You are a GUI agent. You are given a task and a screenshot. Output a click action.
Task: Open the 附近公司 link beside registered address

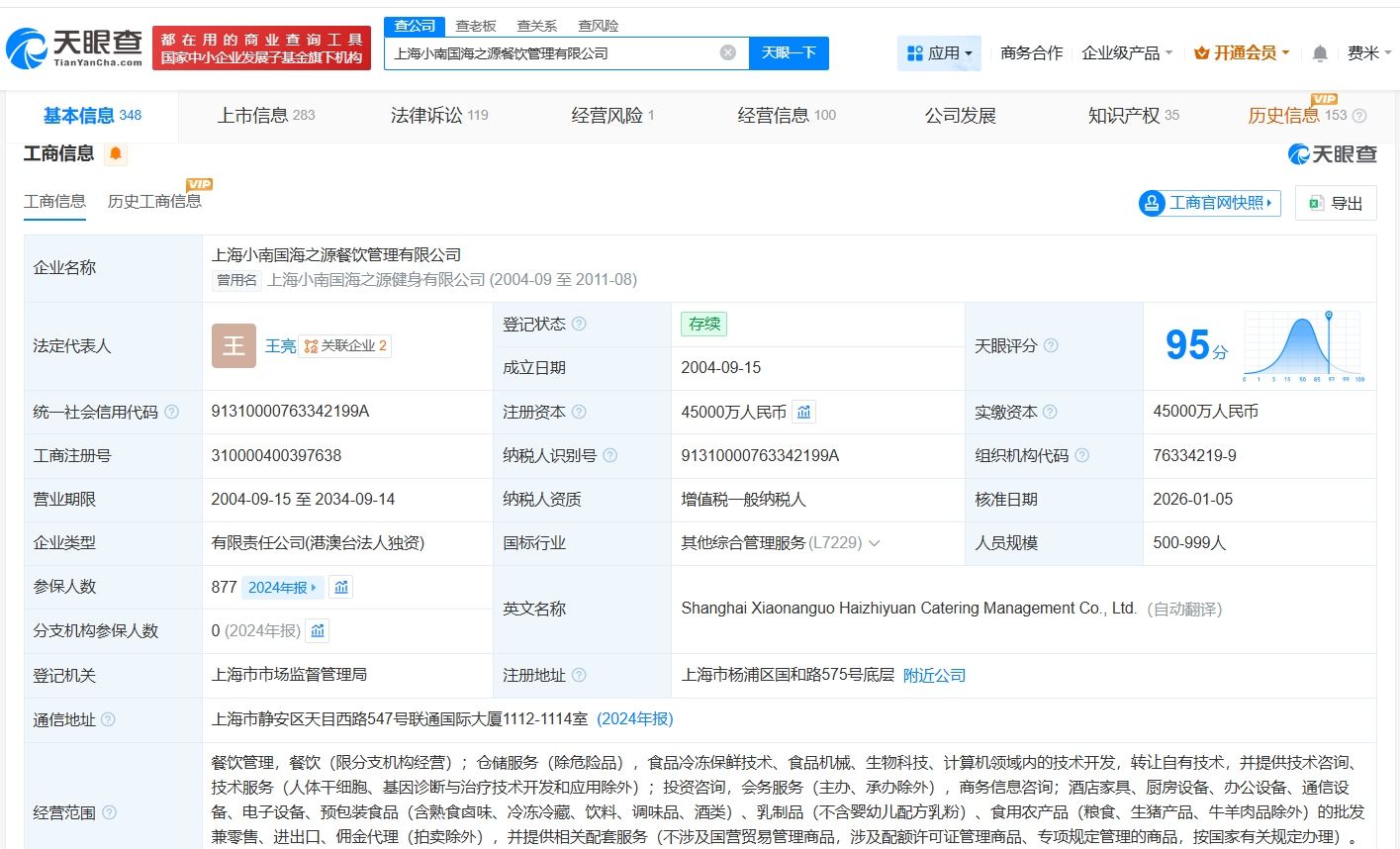point(932,675)
